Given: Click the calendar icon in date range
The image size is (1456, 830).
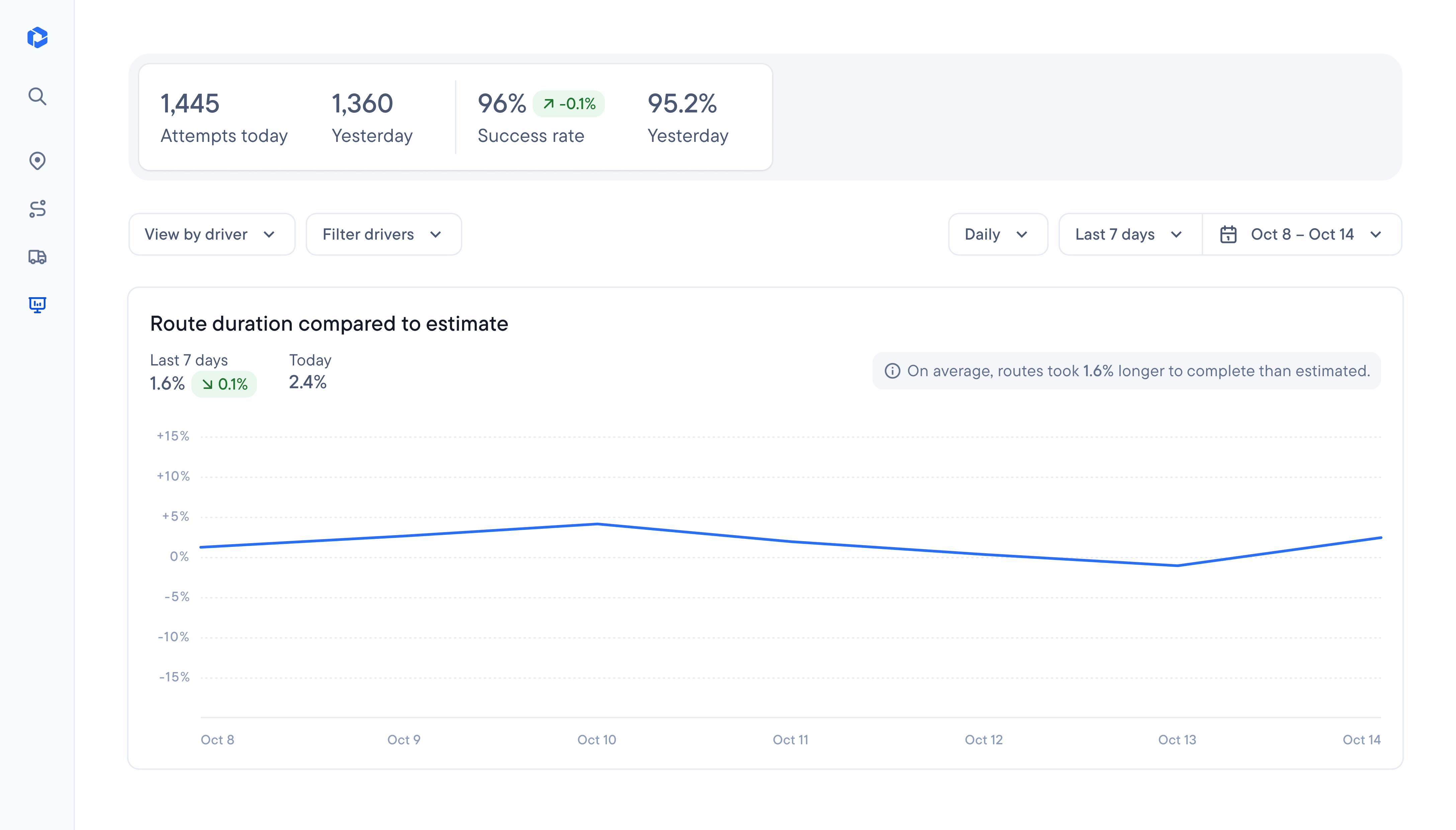Looking at the screenshot, I should coord(1228,234).
